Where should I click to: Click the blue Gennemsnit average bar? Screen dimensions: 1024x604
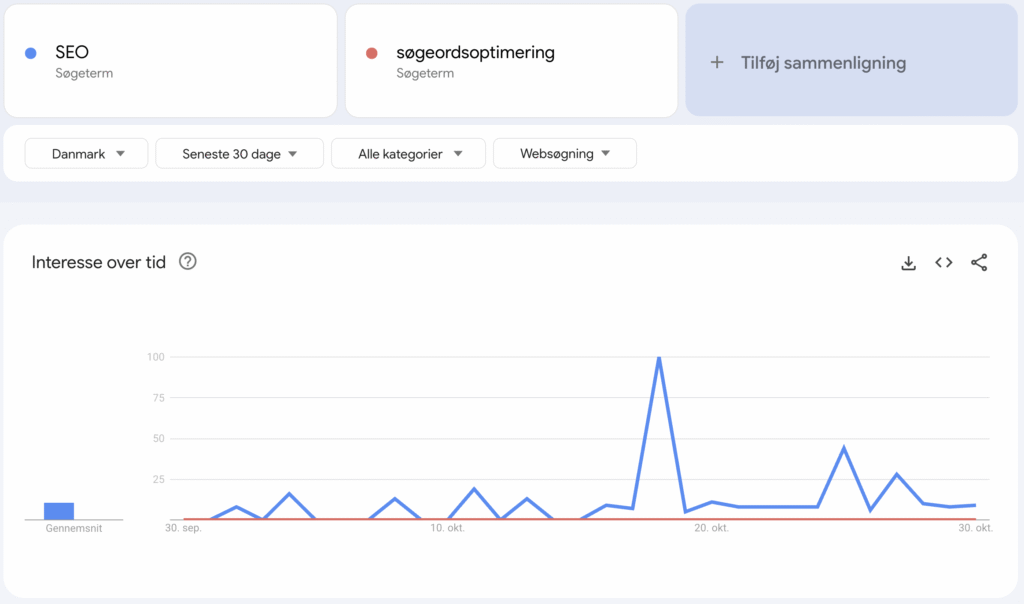tap(59, 511)
